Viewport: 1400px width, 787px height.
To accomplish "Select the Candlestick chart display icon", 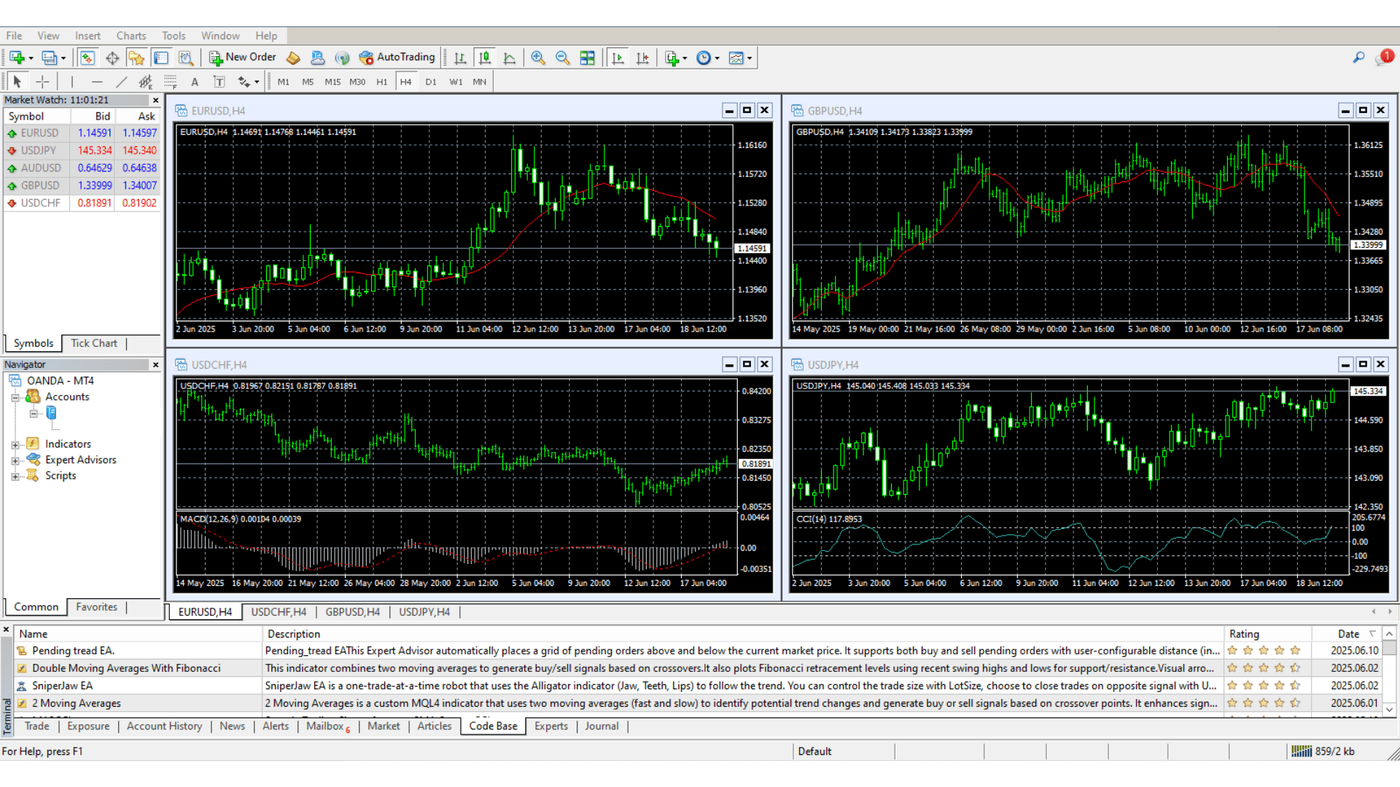I will (483, 57).
